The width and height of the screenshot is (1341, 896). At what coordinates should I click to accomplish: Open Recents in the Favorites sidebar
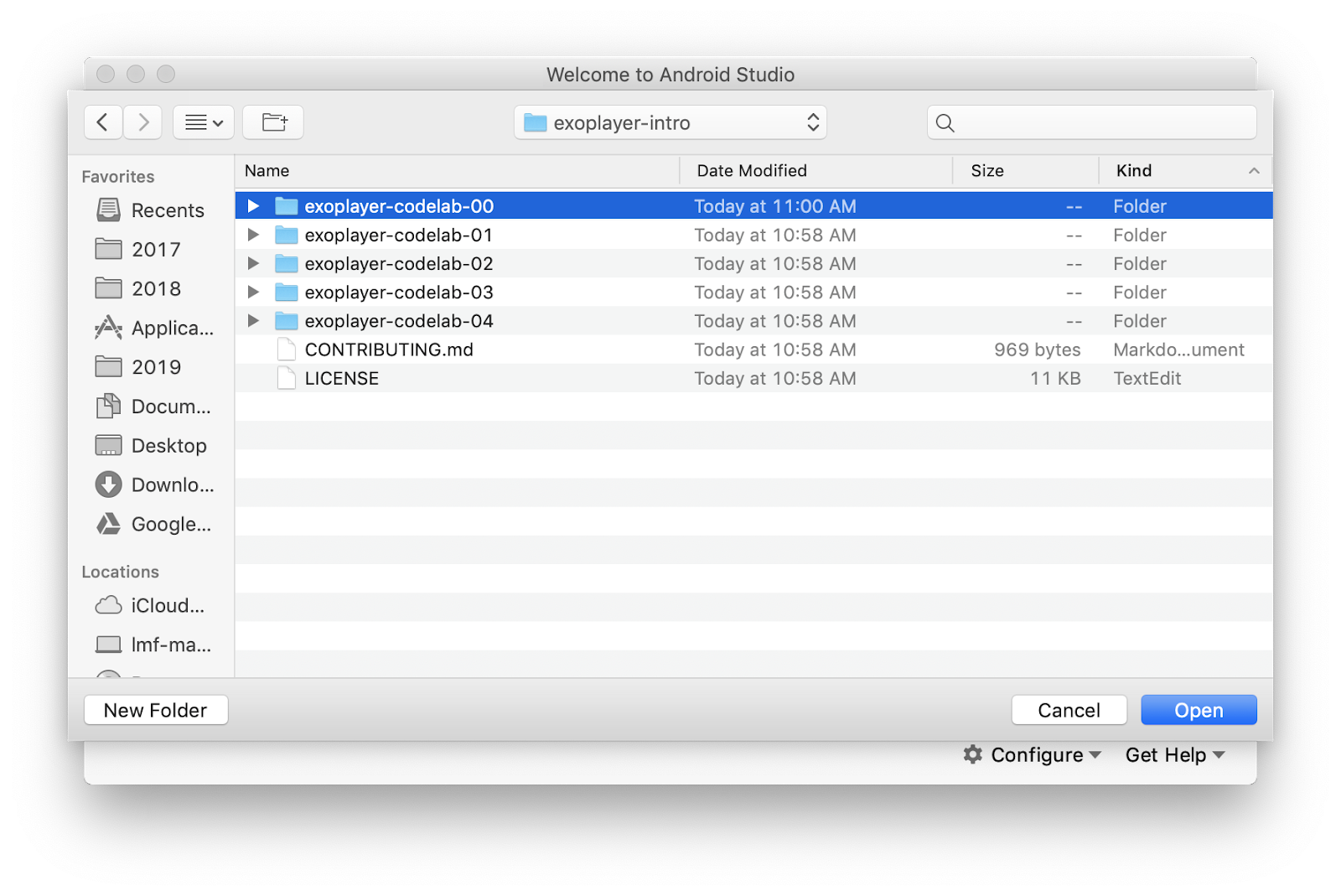167,210
